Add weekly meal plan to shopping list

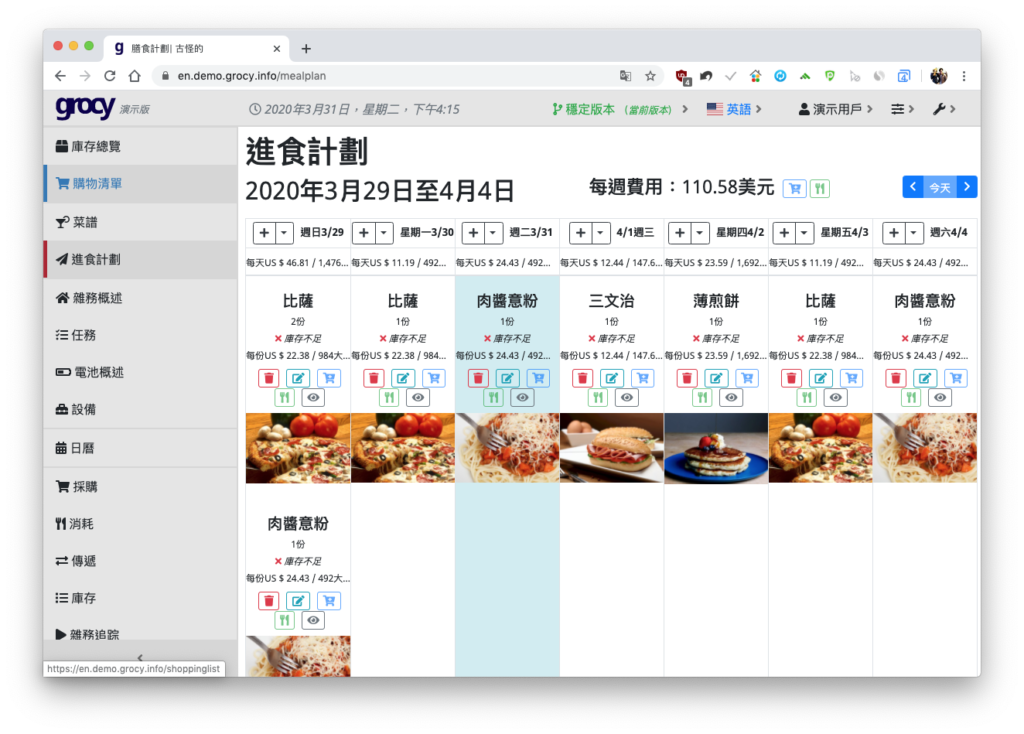[794, 189]
